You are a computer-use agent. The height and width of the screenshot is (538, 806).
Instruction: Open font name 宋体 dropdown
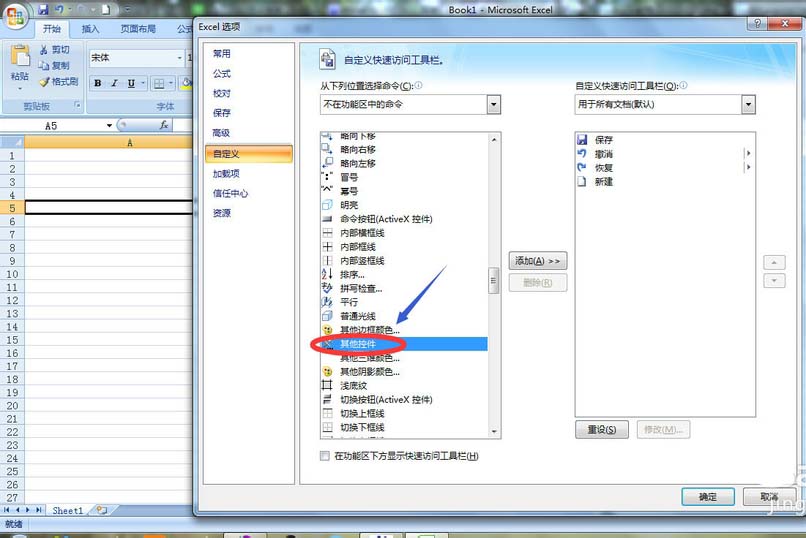[179, 58]
